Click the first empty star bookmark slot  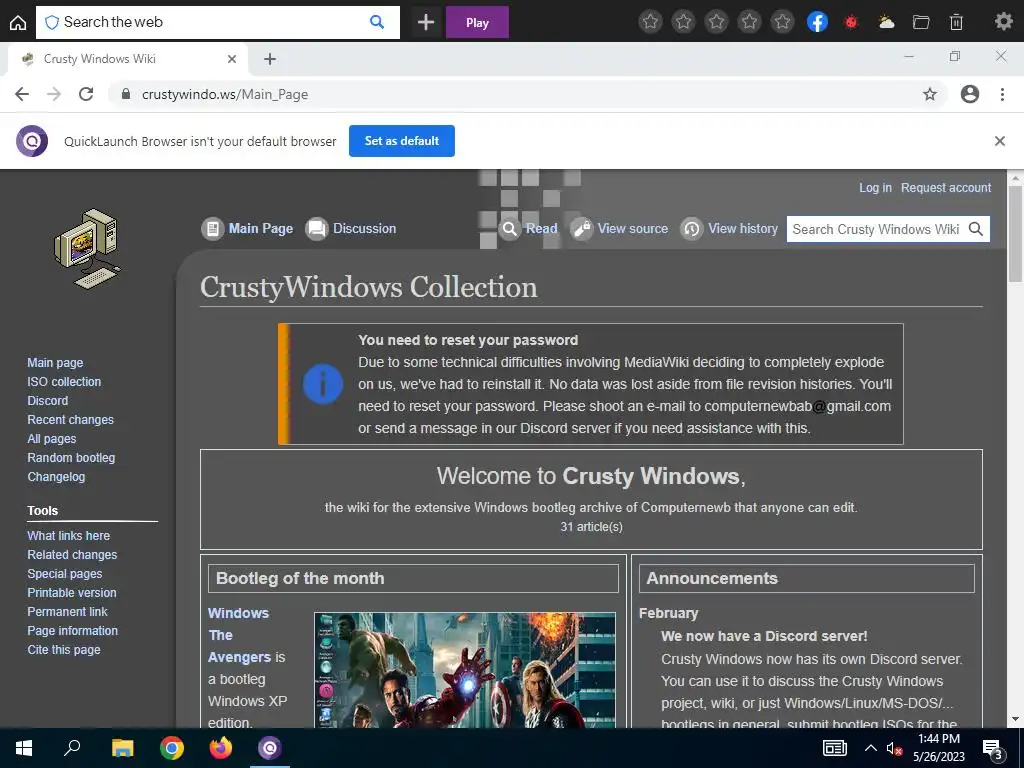point(650,22)
